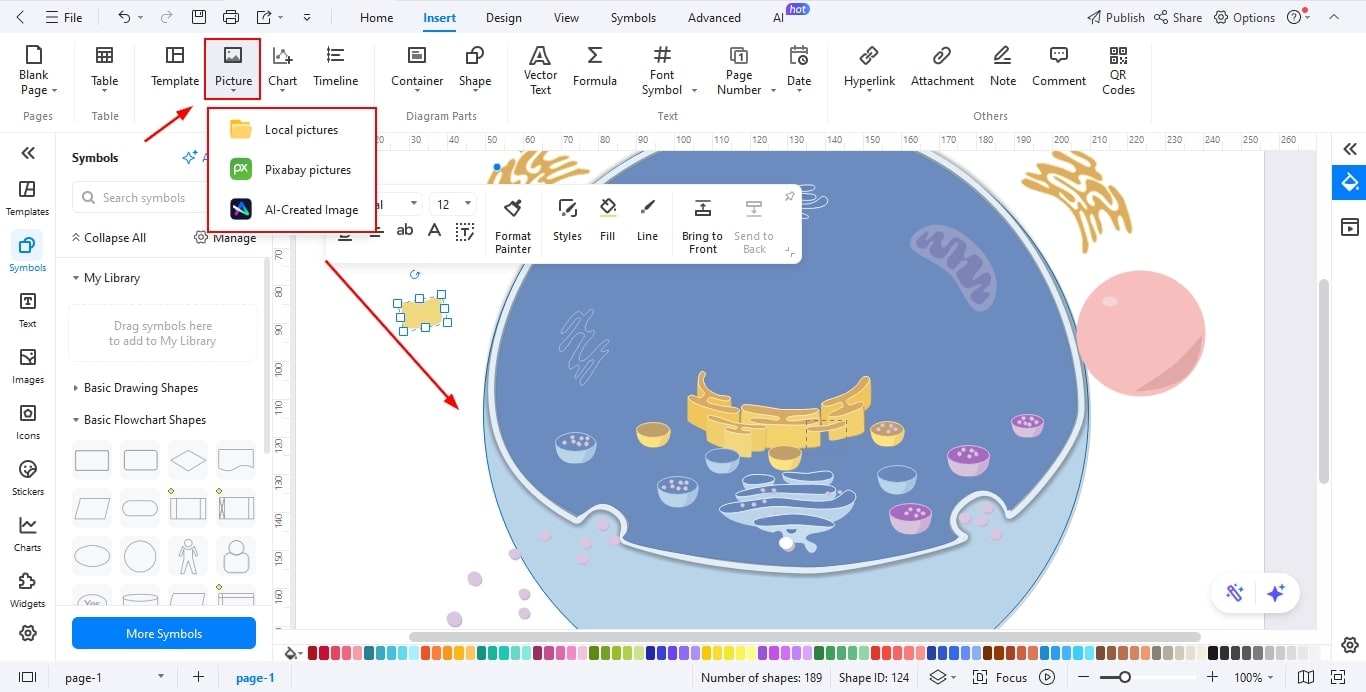Click the Publish button
Screen dimensions: 1366x692
[x=1115, y=17]
